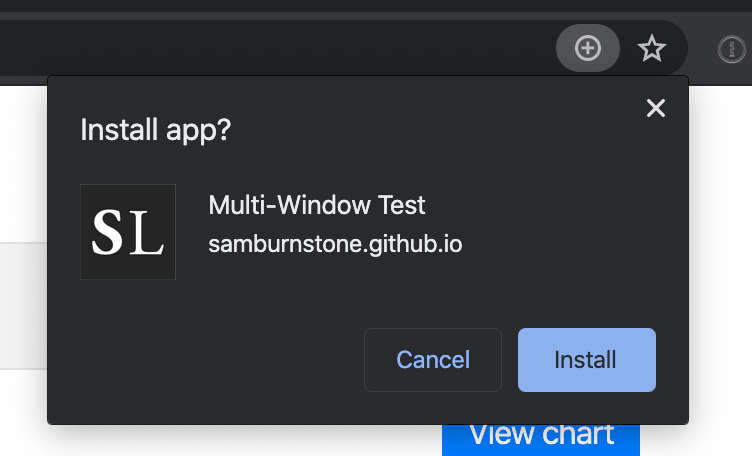Close the Install app dialog with X
The height and width of the screenshot is (456, 752).
tap(656, 108)
